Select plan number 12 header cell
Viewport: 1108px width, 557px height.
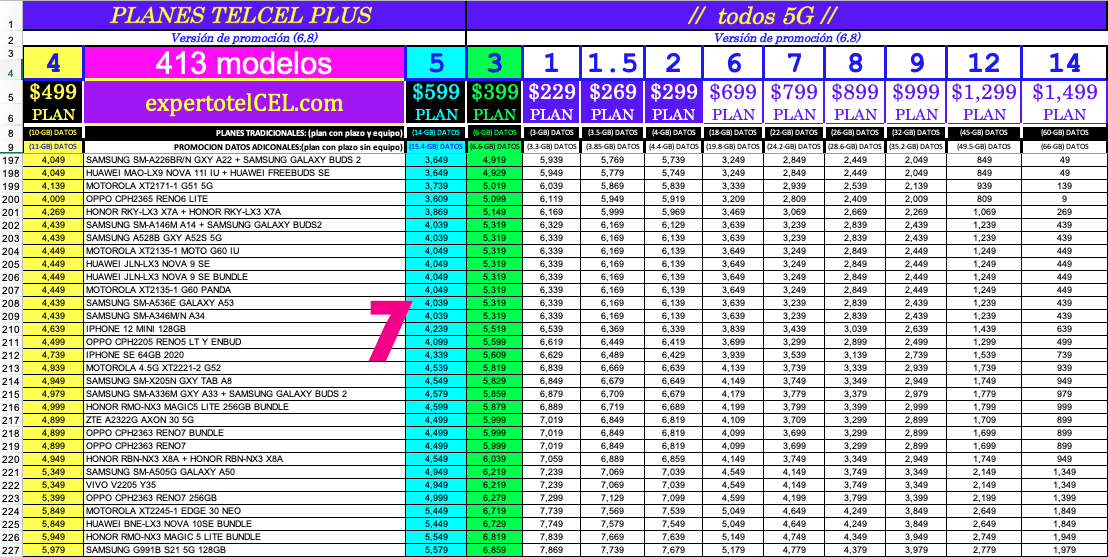(984, 64)
